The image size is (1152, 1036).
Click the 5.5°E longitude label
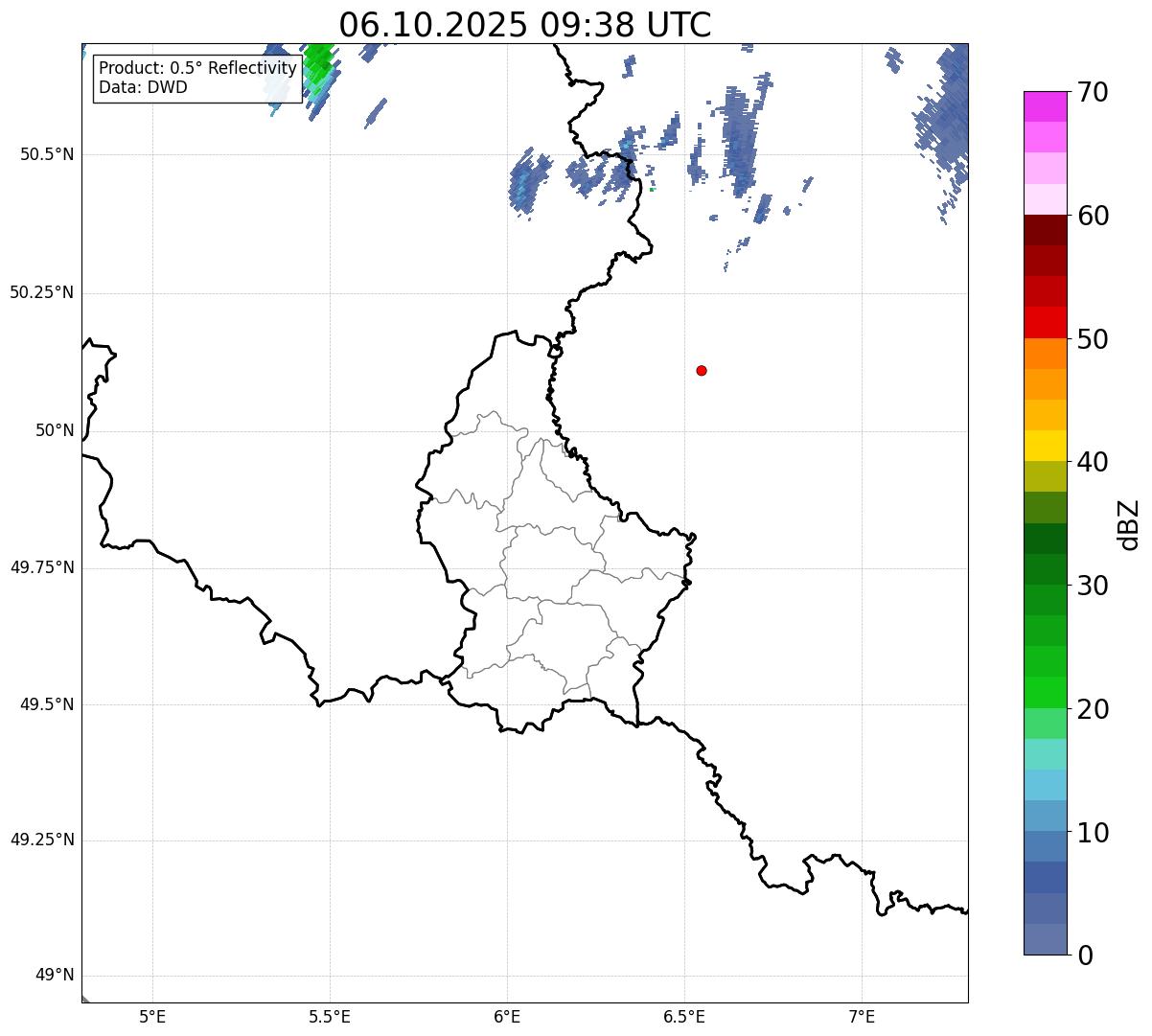330,1016
